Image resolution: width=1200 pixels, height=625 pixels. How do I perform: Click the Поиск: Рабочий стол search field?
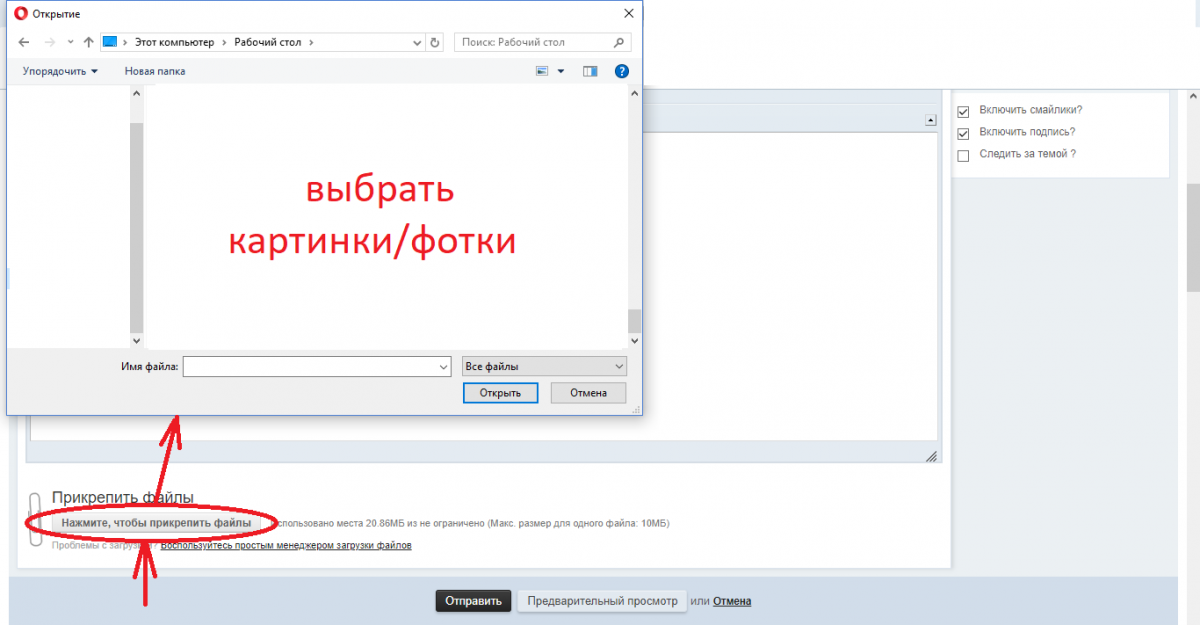point(535,43)
